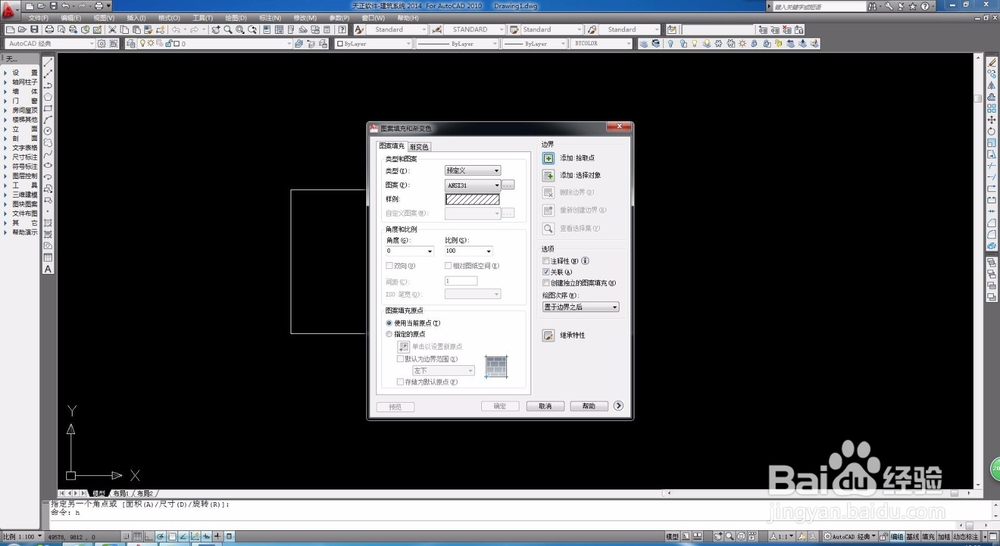
Task: Select the Ellipse draw tool
Action: (48, 165)
